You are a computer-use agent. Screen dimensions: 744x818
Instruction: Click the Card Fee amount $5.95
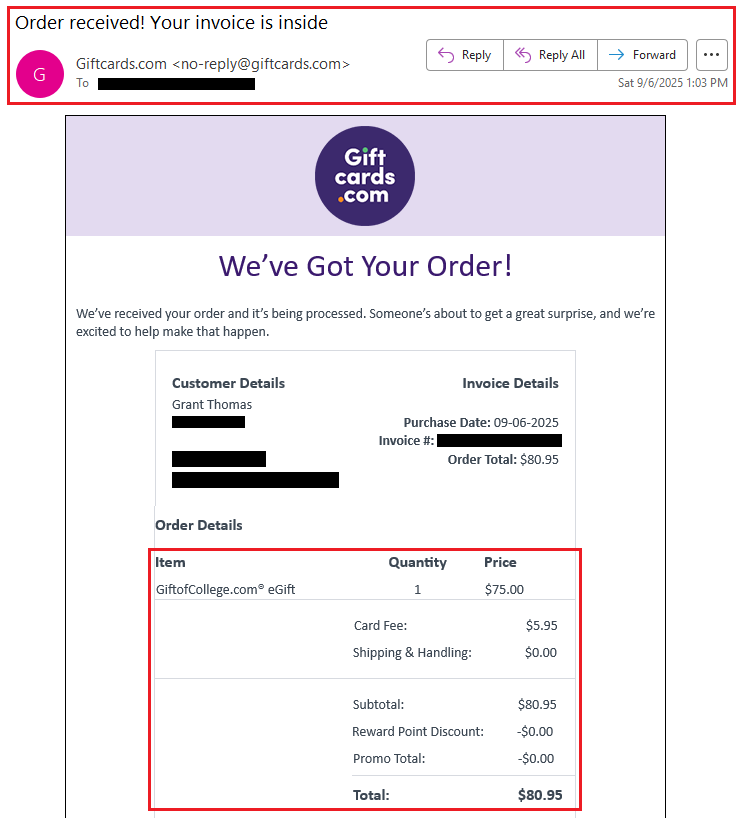click(x=541, y=626)
